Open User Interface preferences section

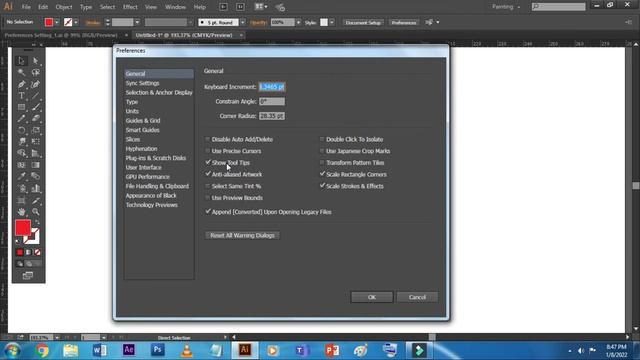(144, 167)
